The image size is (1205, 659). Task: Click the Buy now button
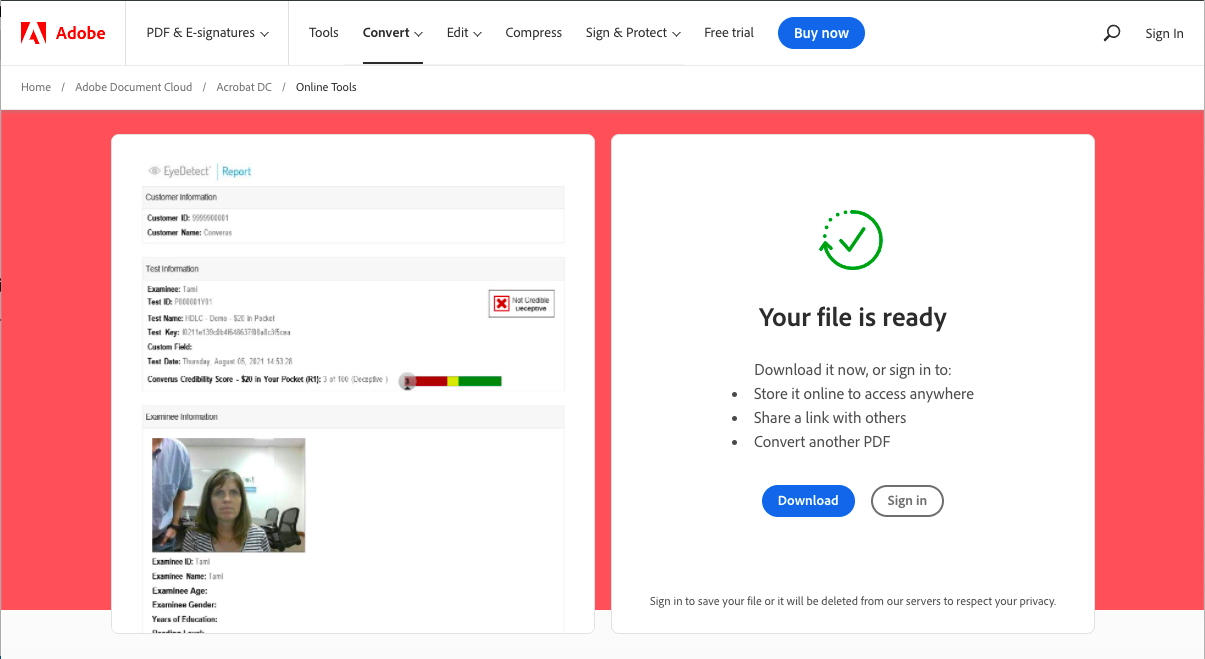click(x=821, y=33)
